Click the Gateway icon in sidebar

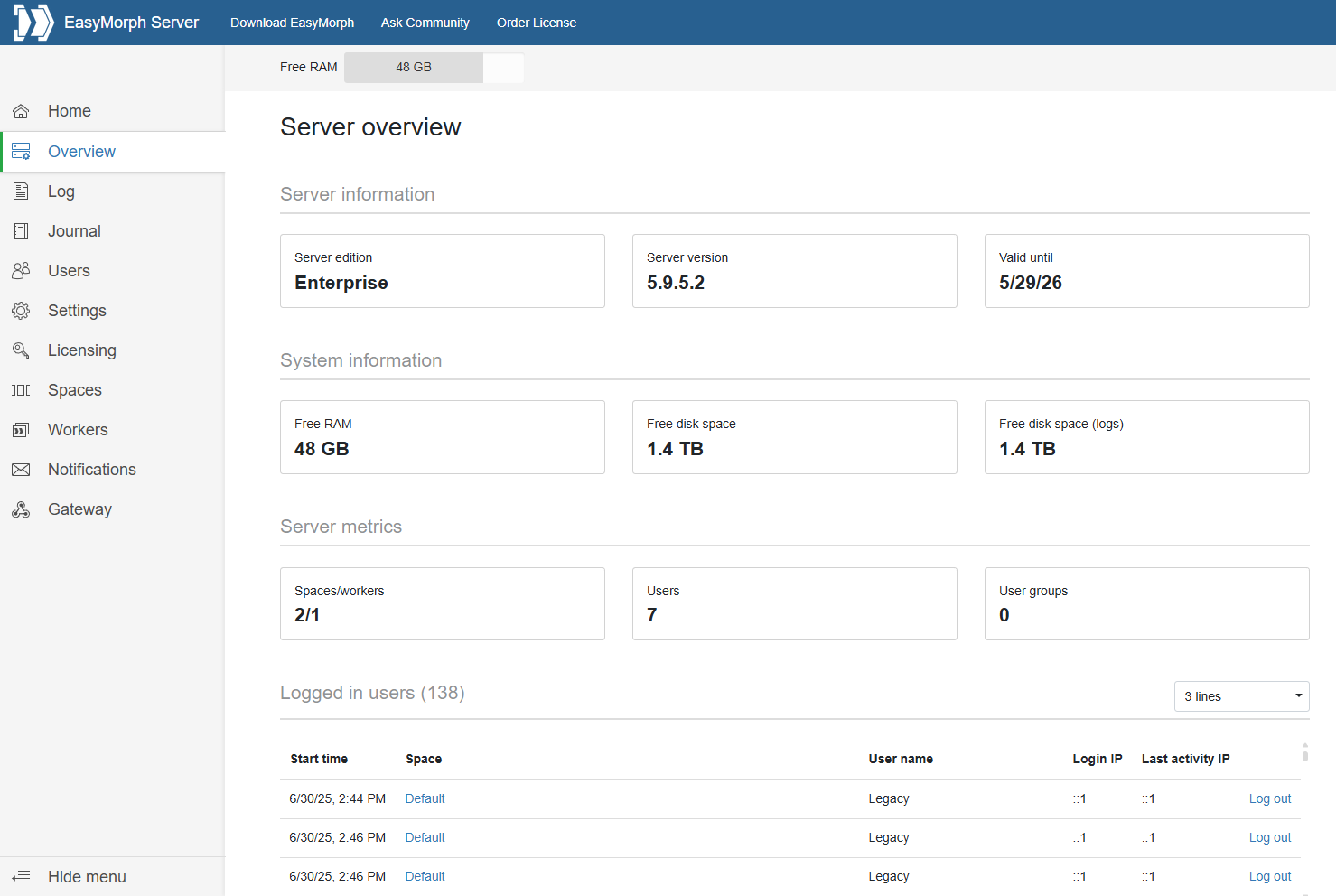(21, 509)
